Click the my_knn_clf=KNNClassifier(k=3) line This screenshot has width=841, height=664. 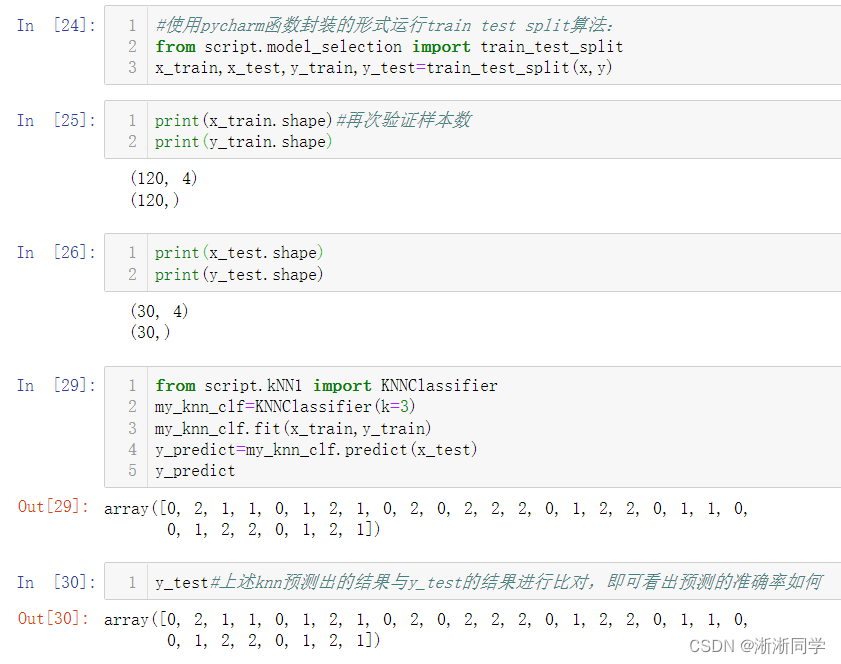click(285, 407)
